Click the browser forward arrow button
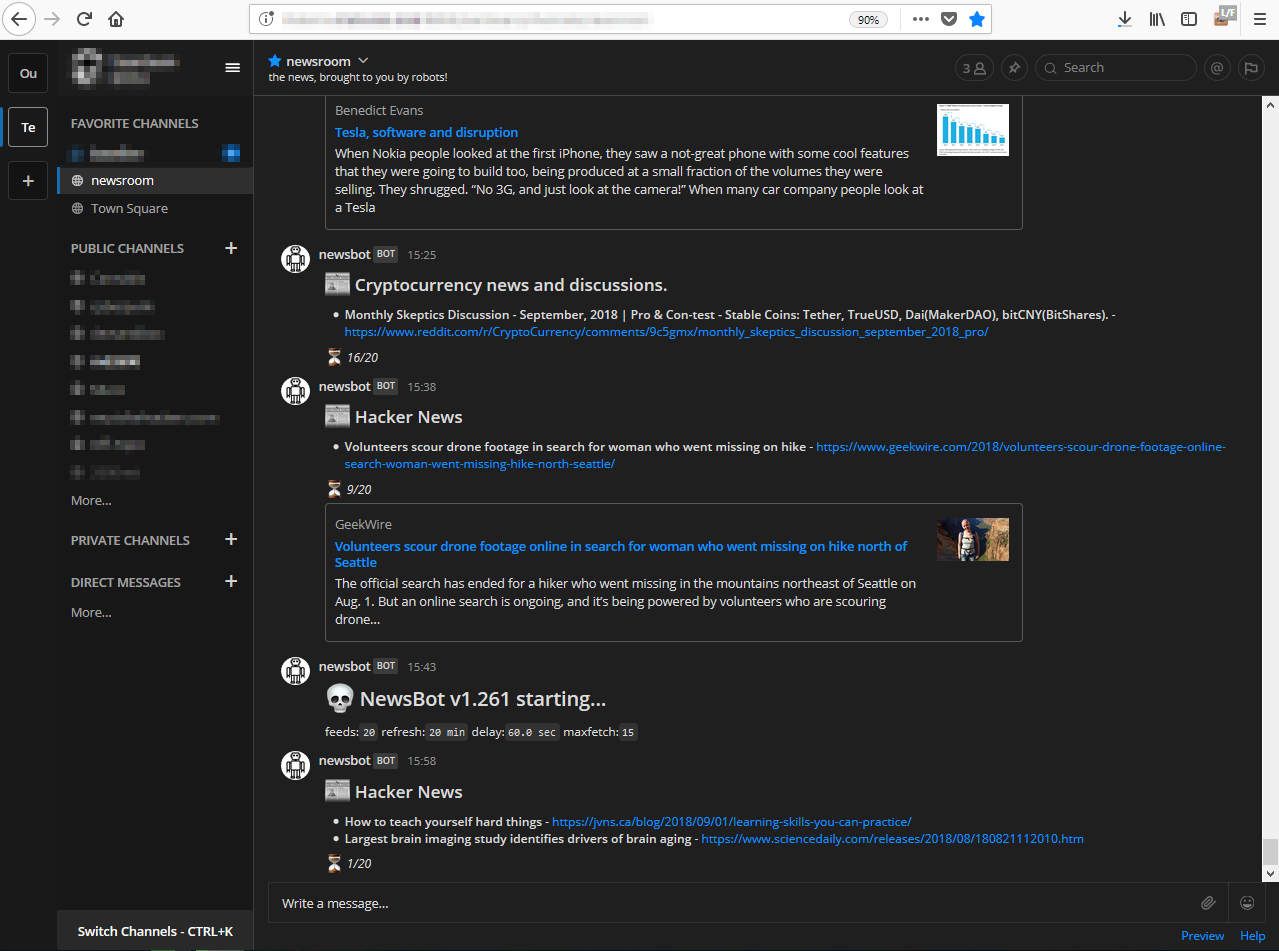 click(53, 18)
